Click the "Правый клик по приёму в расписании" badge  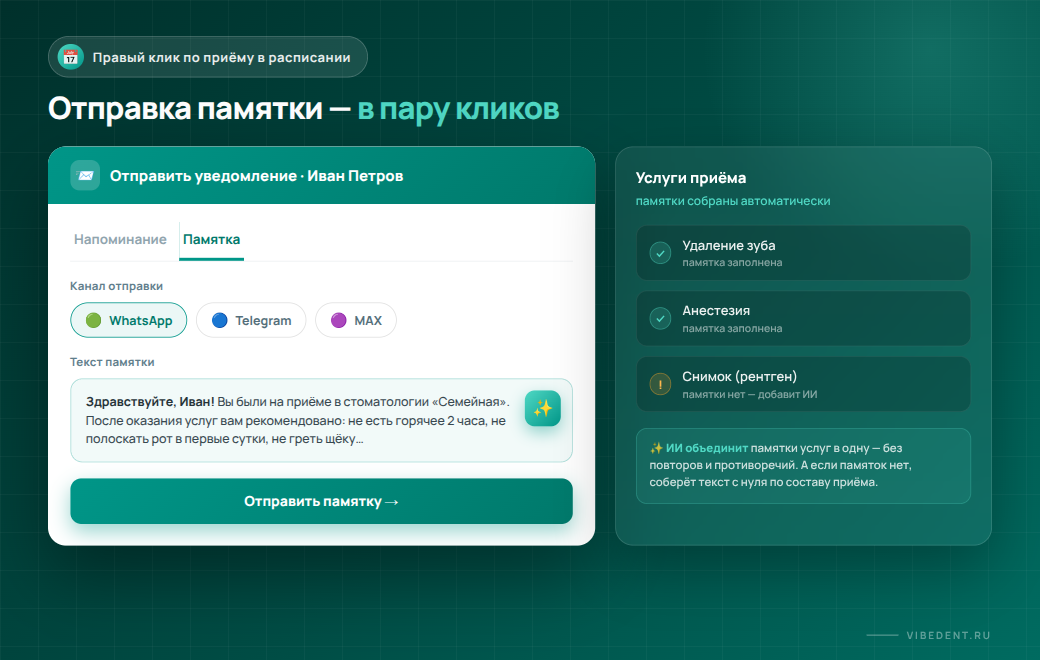(x=208, y=57)
